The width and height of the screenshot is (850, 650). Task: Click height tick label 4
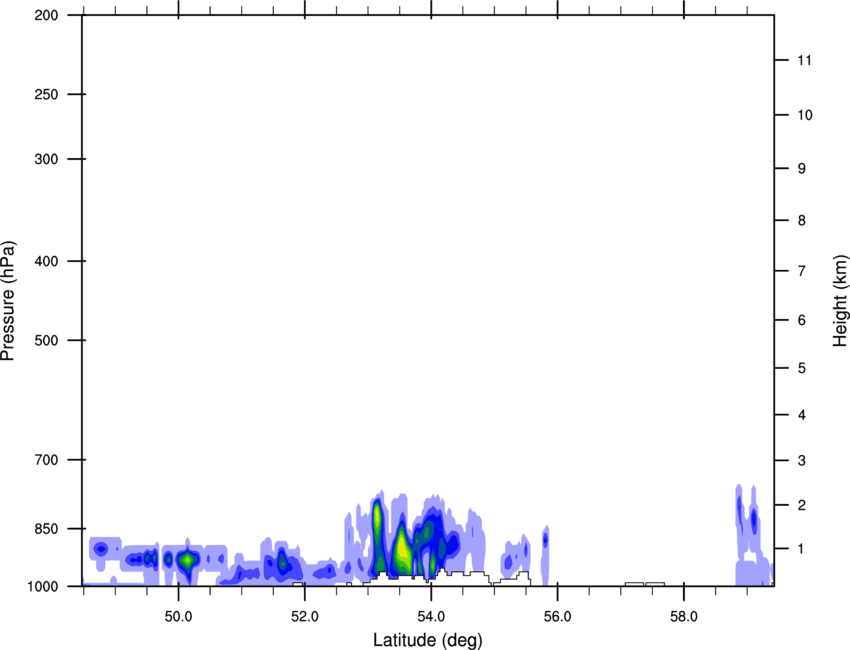click(802, 415)
